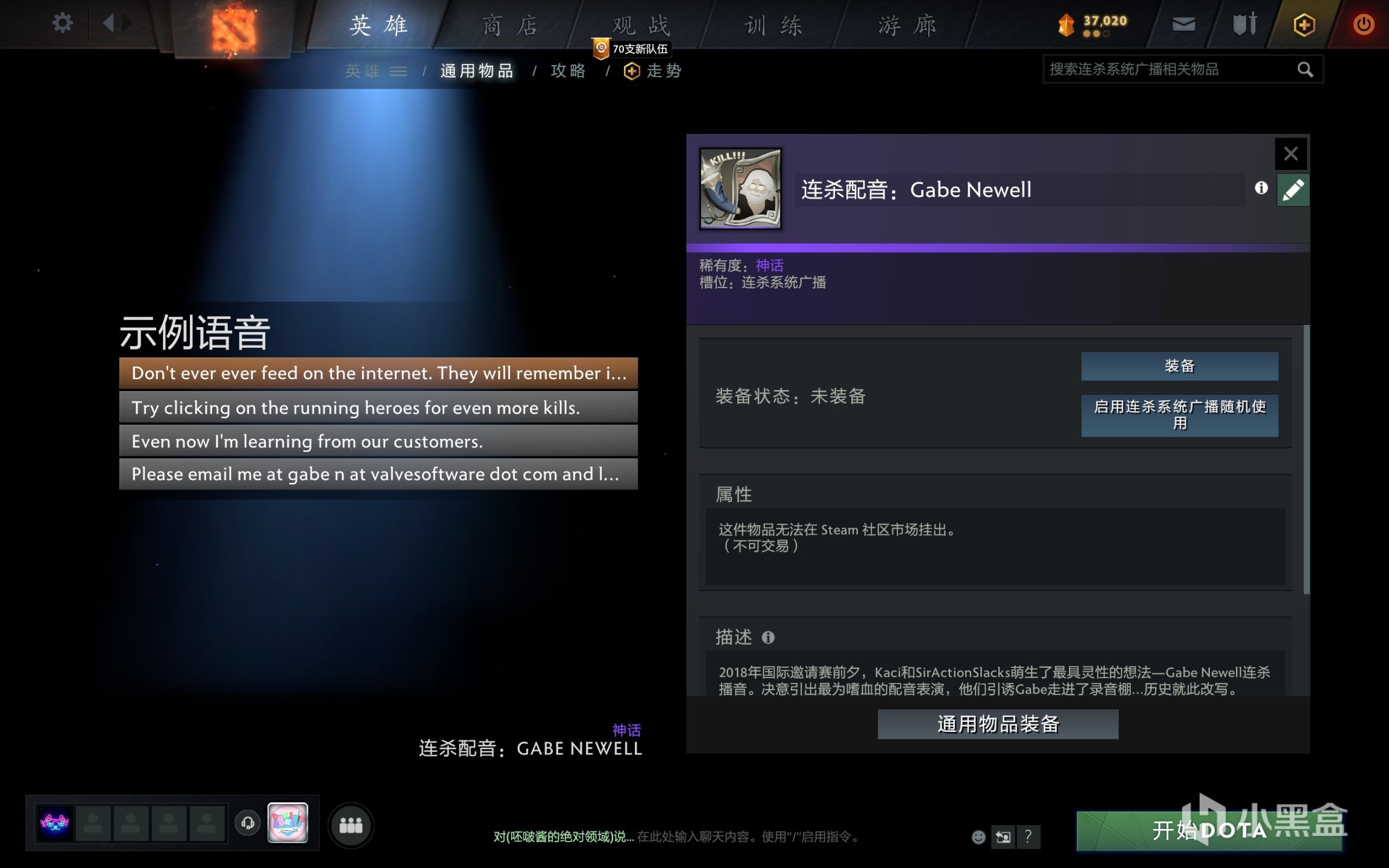Screen dimensions: 1389x868
Task: Select the 攻略 subtab
Action: point(568,71)
